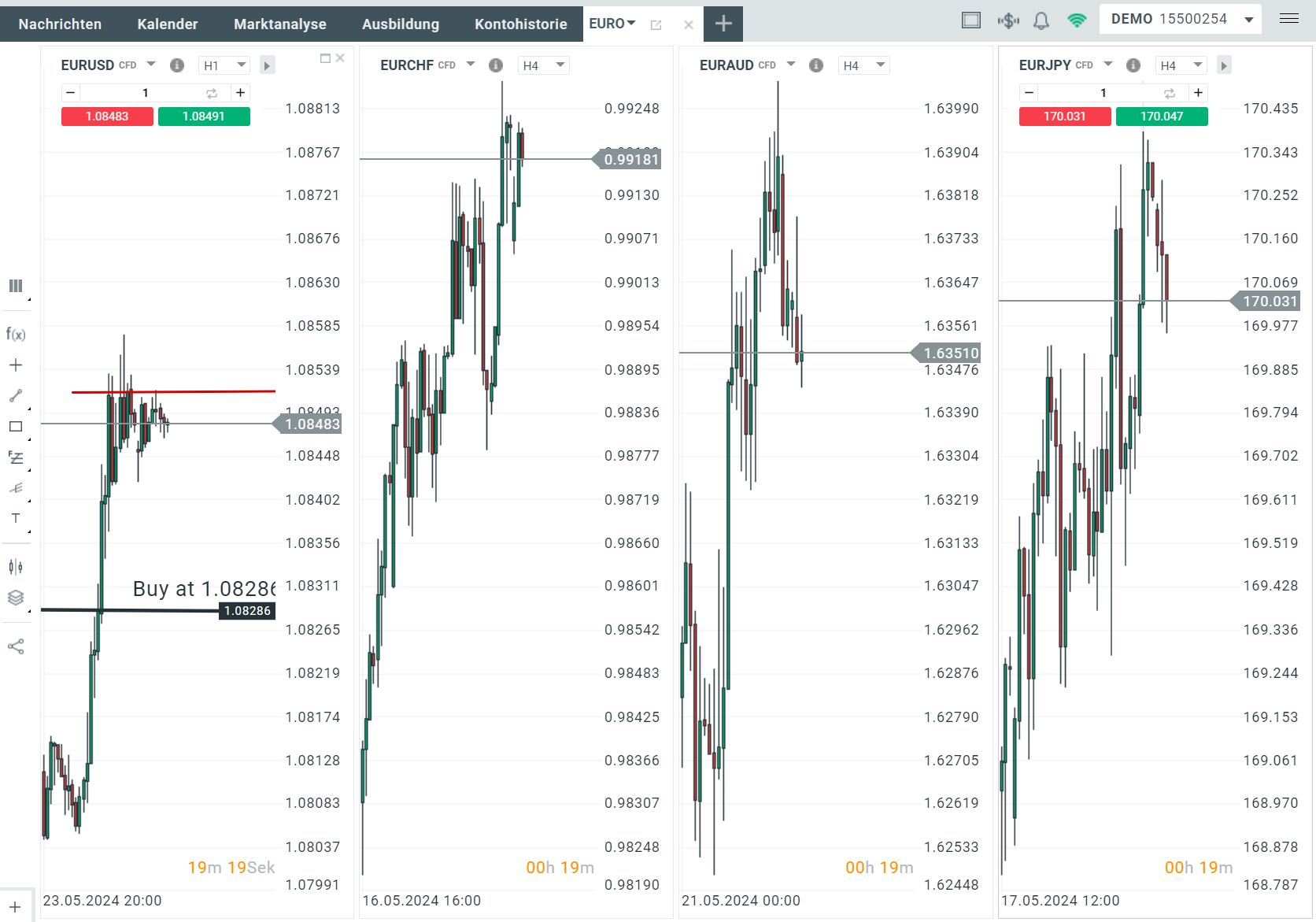Open the DEMO account dropdown
This screenshot has height=922, width=1316.
click(1248, 19)
